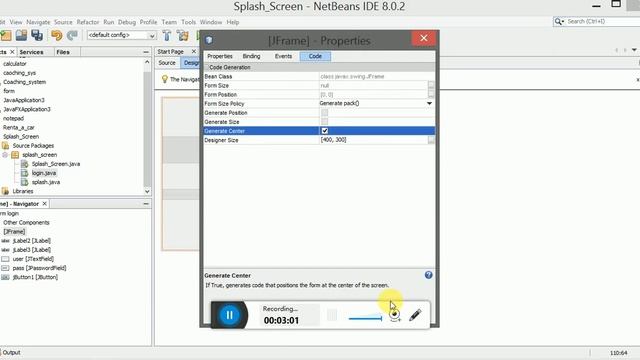Open the default config dropdown
The width and height of the screenshot is (640, 360).
pos(152,36)
